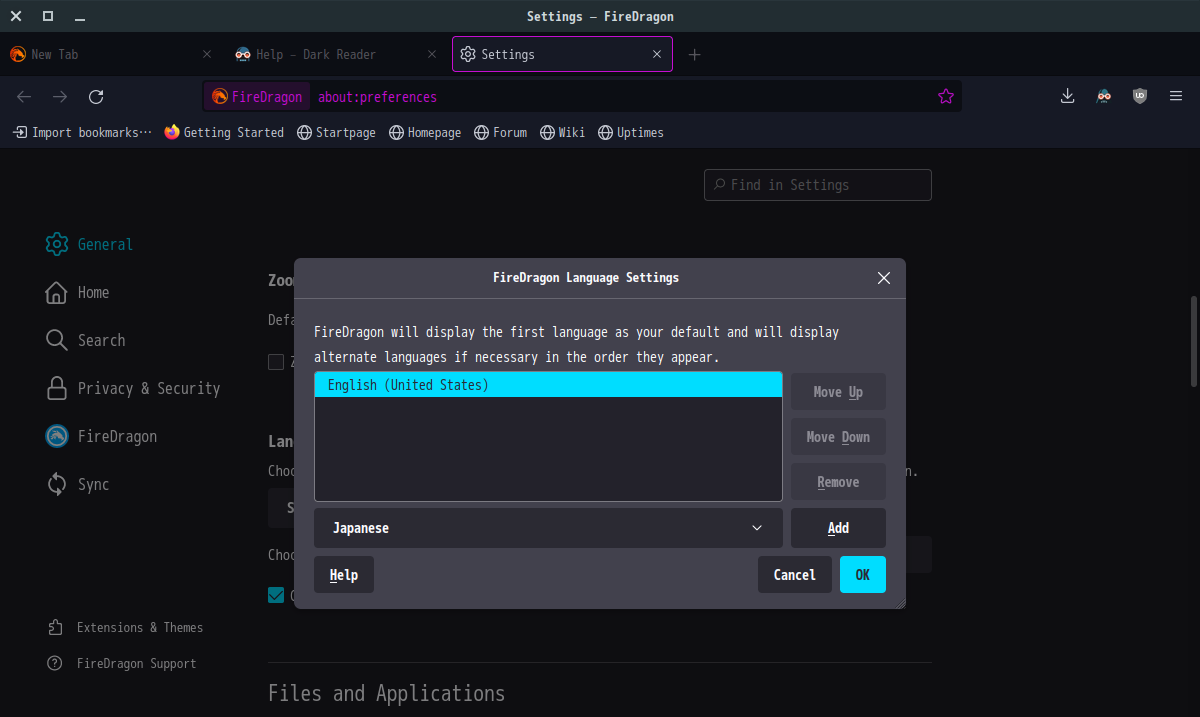The image size is (1200, 717).
Task: Click the back navigation arrow
Action: coord(24,97)
